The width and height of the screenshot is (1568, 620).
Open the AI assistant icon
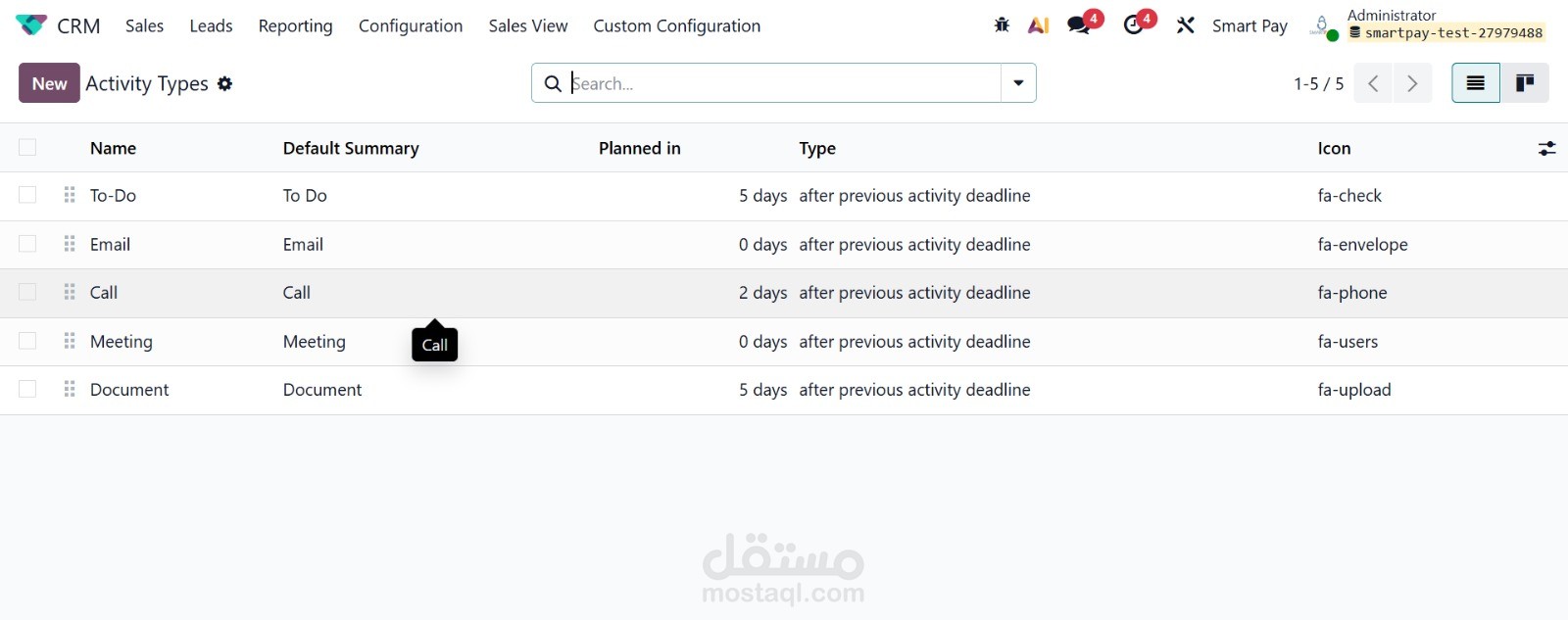coord(1038,25)
